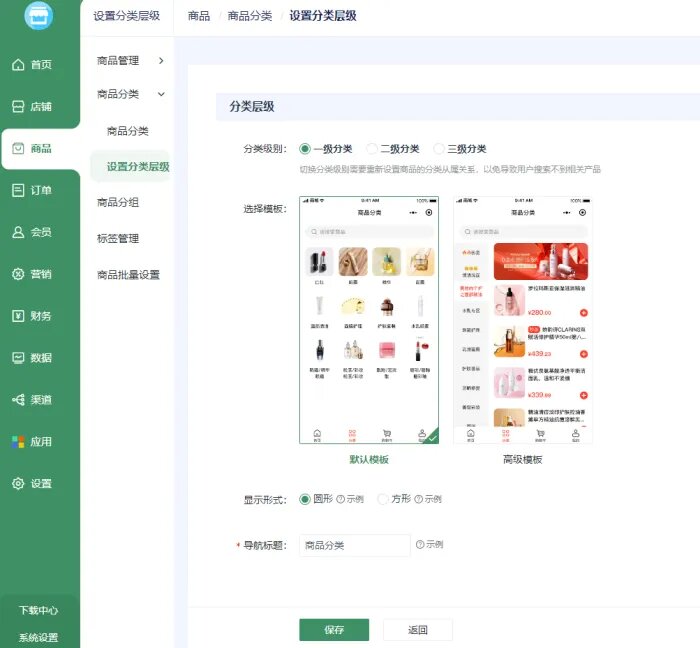Open 商品批量设置 menu item

(128, 275)
